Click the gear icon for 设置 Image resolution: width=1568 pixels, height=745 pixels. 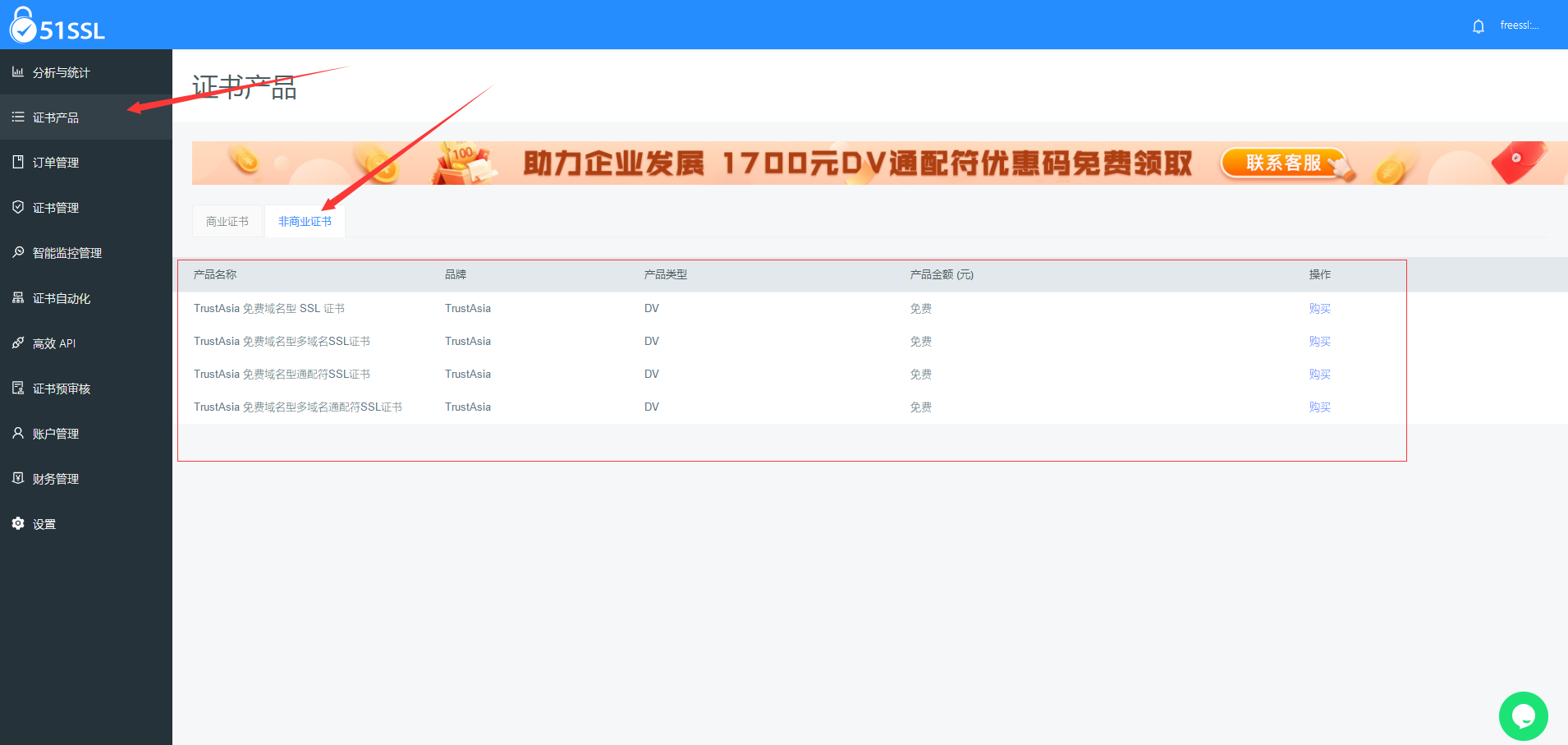coord(18,523)
